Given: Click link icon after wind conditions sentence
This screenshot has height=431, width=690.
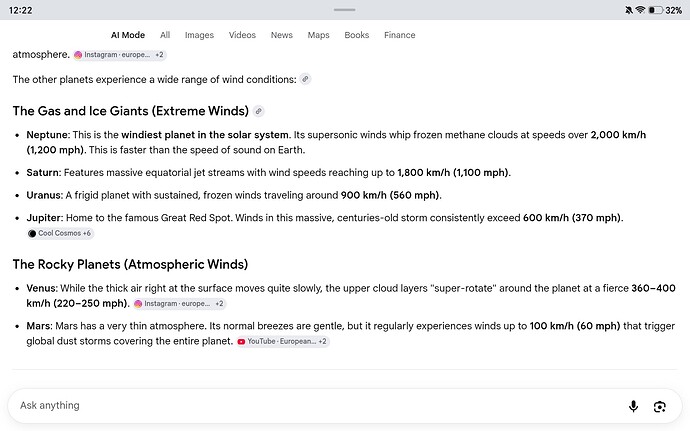Looking at the screenshot, I should (305, 79).
